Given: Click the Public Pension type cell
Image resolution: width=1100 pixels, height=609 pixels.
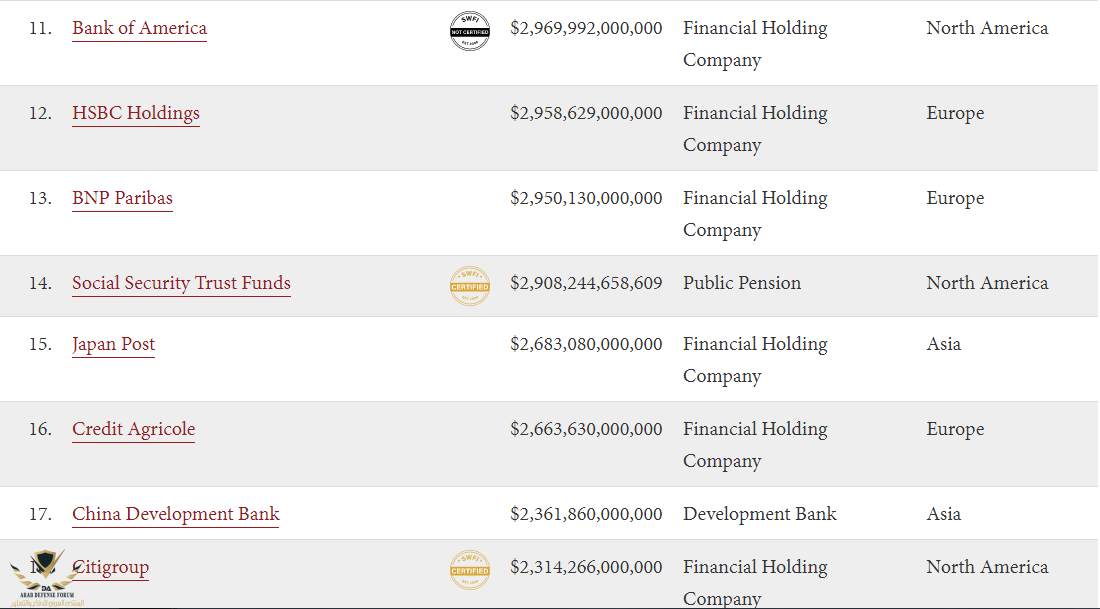Looking at the screenshot, I should pos(742,283).
